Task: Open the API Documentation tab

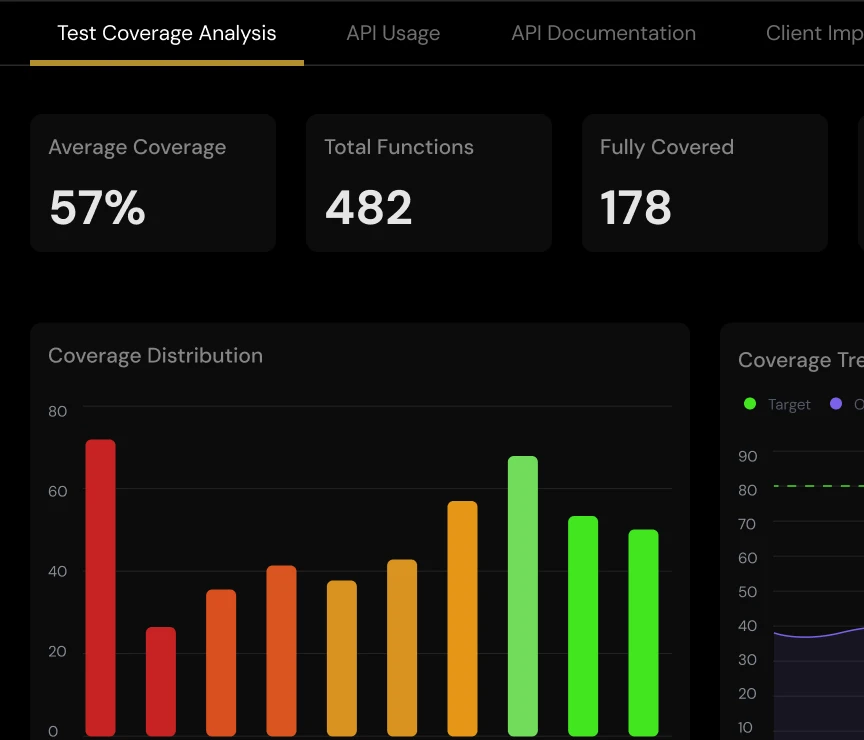Action: point(603,33)
